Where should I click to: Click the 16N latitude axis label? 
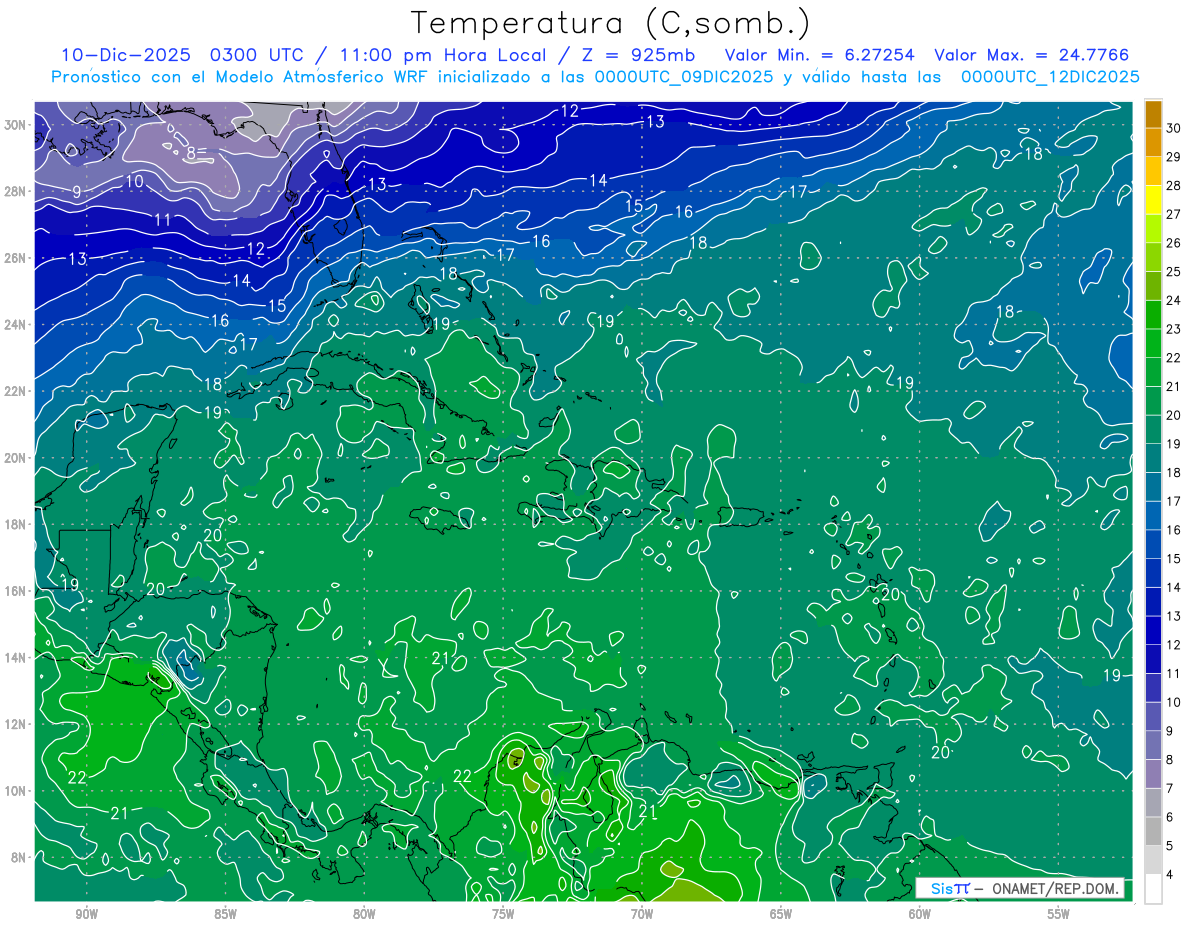tap(17, 591)
